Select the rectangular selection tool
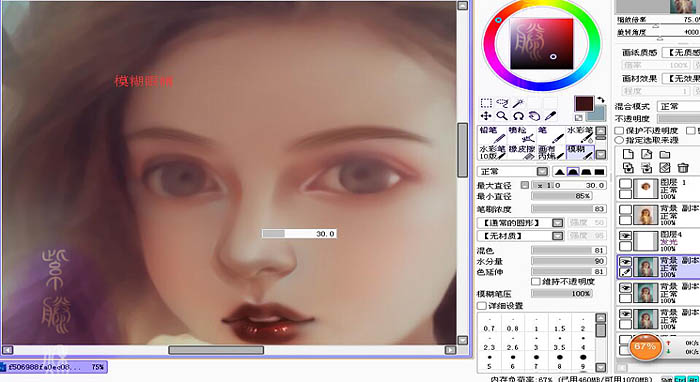 coord(486,103)
